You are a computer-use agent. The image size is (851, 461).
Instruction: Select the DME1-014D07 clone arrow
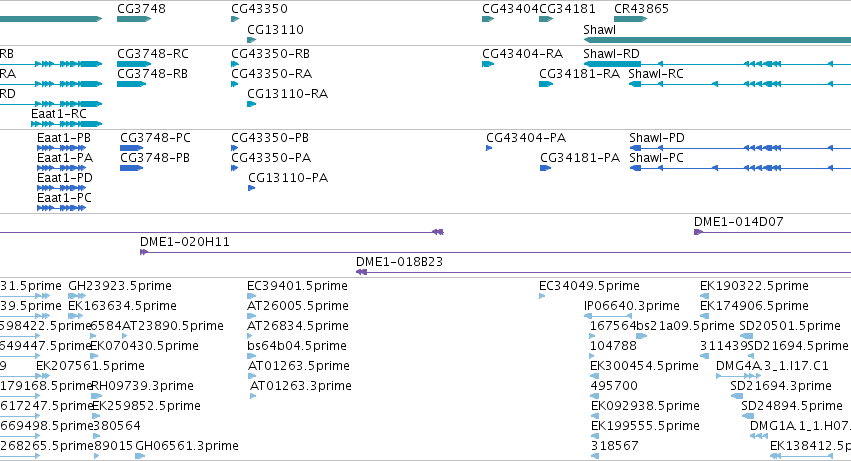[x=772, y=232]
